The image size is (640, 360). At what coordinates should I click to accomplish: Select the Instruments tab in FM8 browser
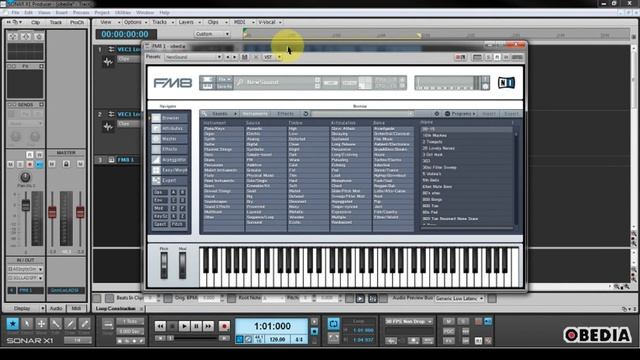pos(255,113)
